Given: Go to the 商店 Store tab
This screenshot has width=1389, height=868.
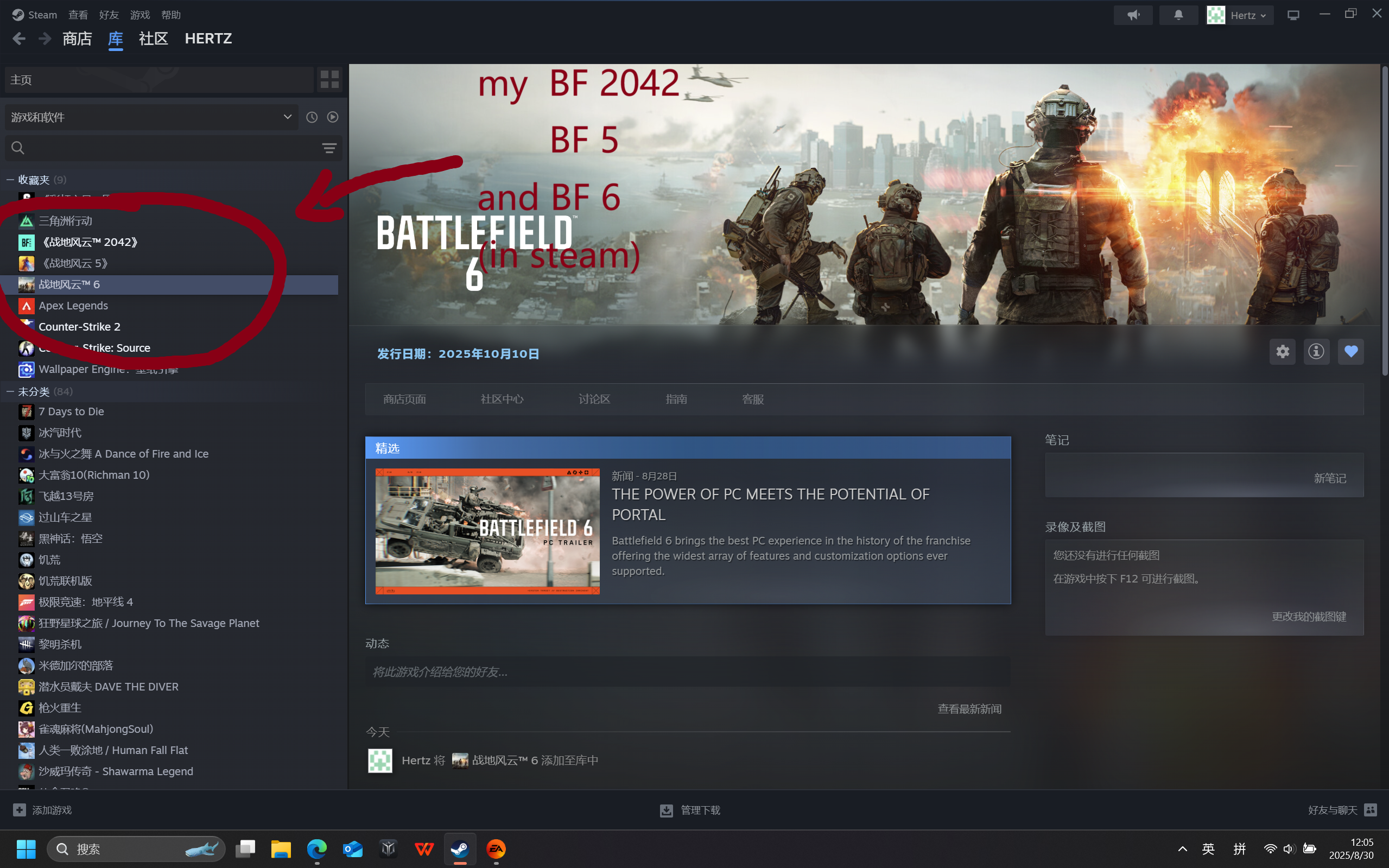Looking at the screenshot, I should pos(77,39).
